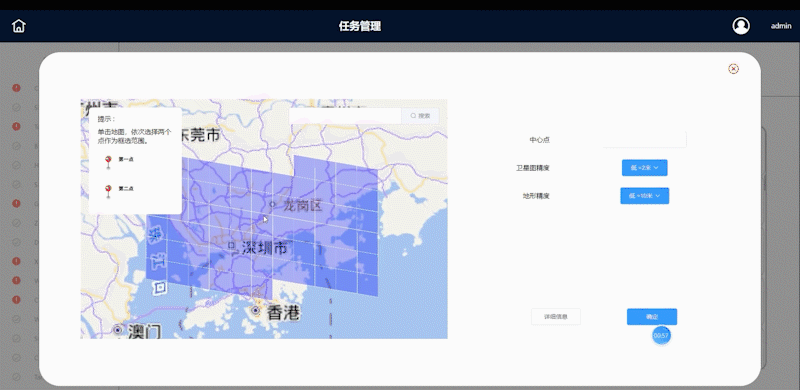Click the 中心点 input field
The width and height of the screenshot is (800, 390).
tap(644, 139)
